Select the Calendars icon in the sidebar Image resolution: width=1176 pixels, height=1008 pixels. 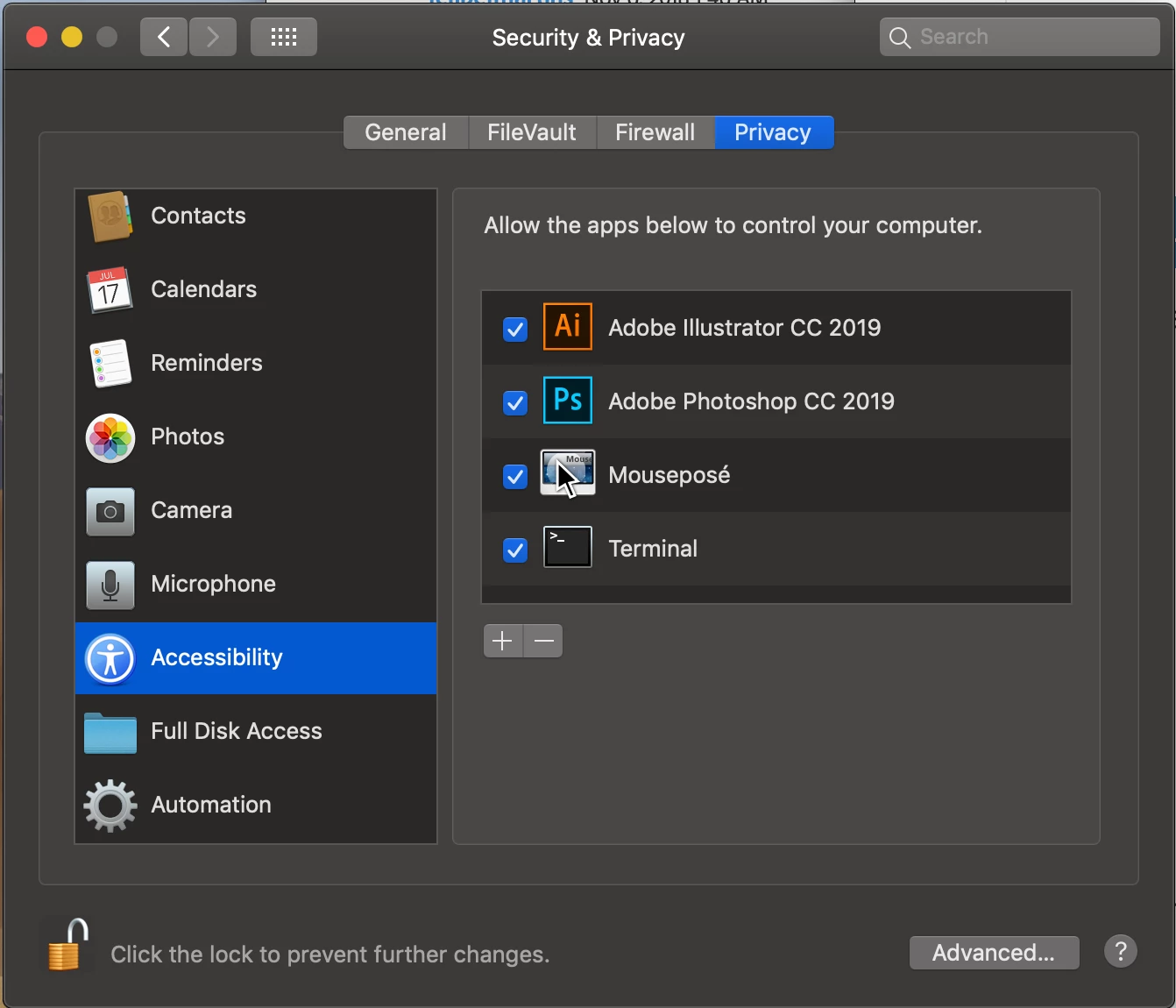[x=110, y=290]
